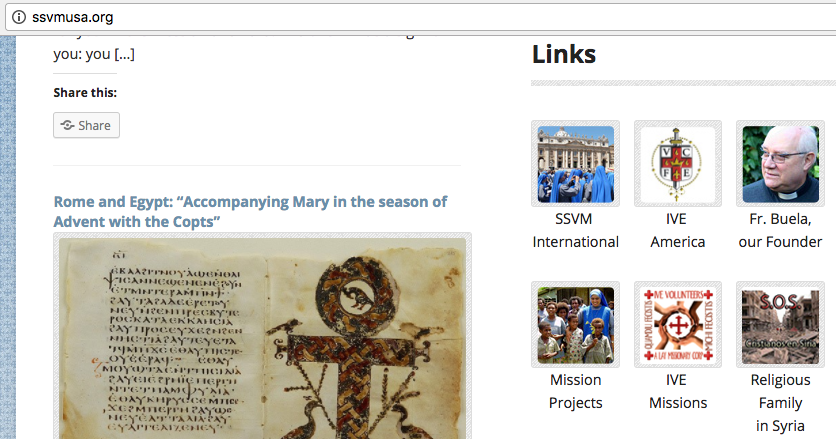Open the Mission Projects text link
Image resolution: width=836 pixels, height=439 pixels.
click(575, 392)
